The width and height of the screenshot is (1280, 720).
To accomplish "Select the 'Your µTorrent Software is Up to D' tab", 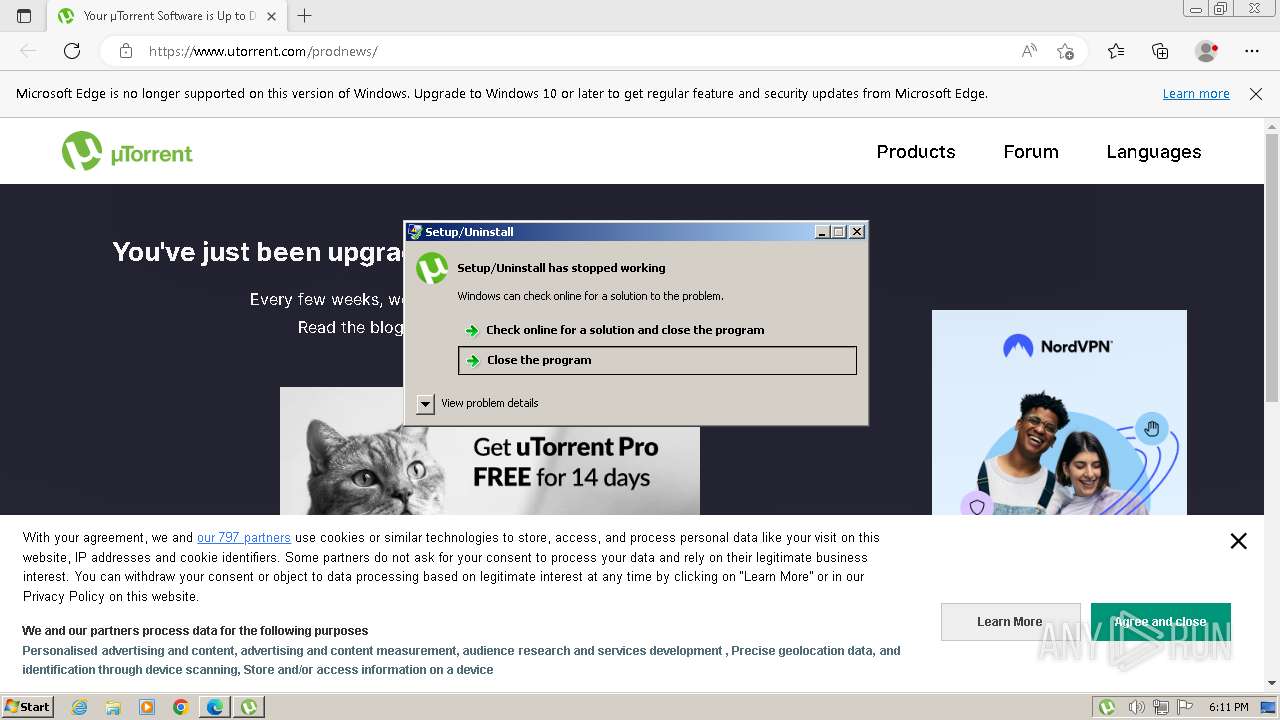I will (169, 16).
